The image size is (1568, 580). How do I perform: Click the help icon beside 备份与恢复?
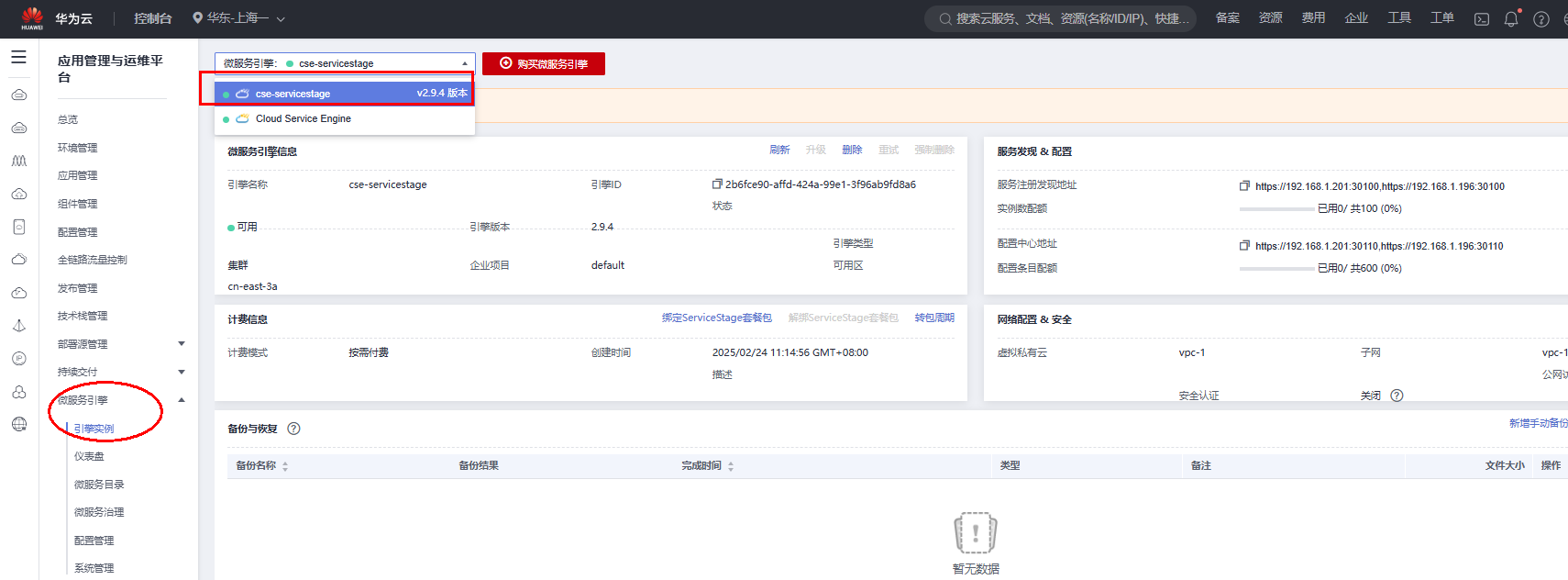pyautogui.click(x=293, y=429)
